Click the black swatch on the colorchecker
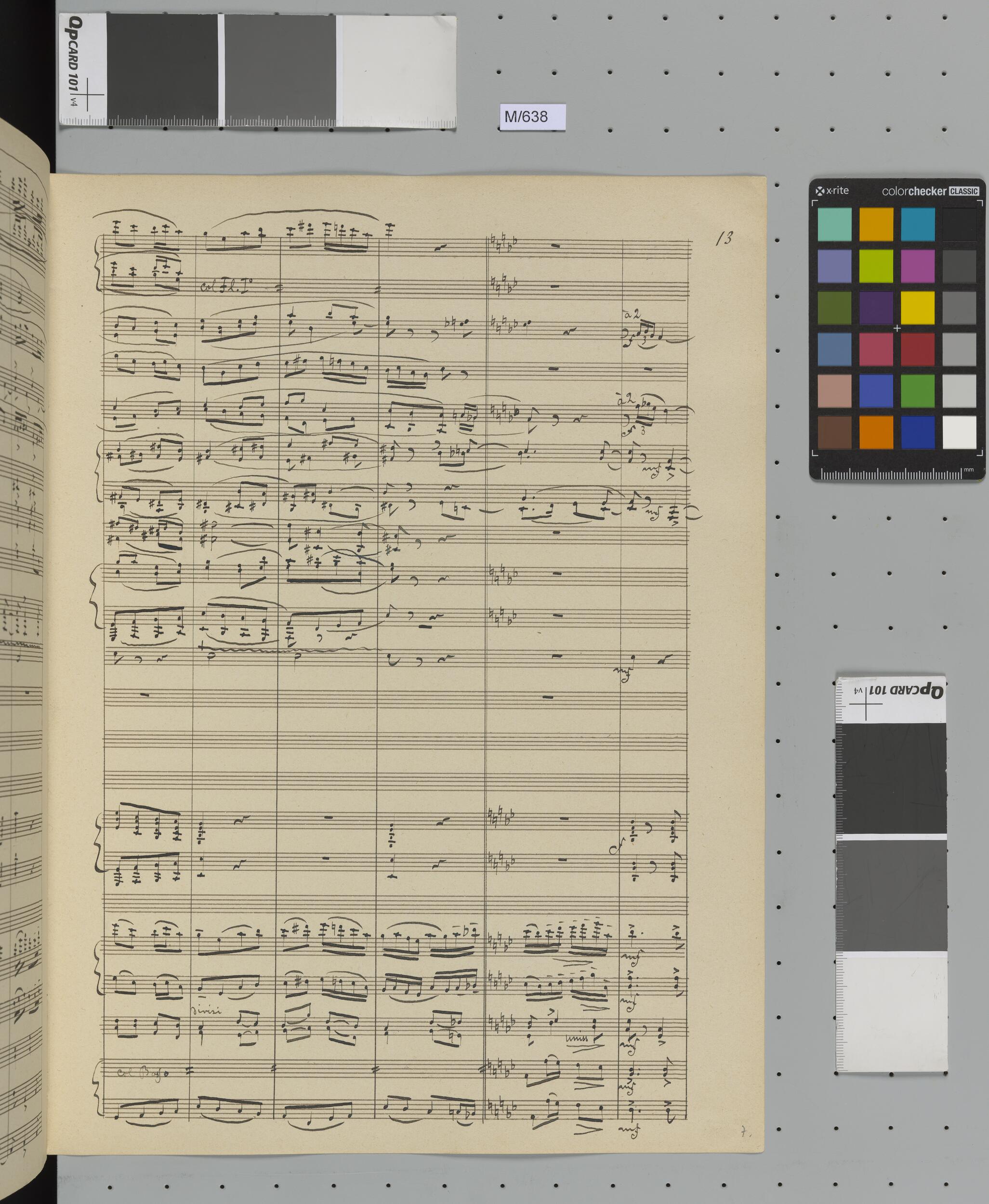 point(960,224)
